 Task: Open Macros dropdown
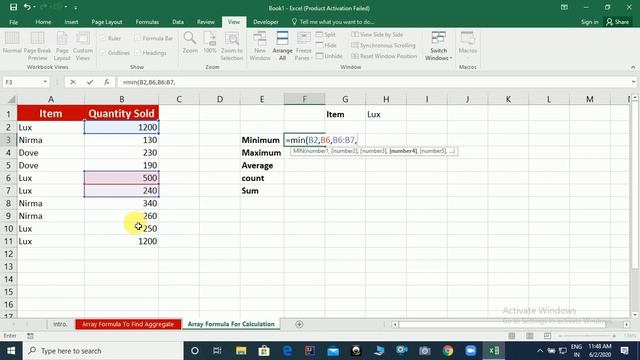coord(468,46)
